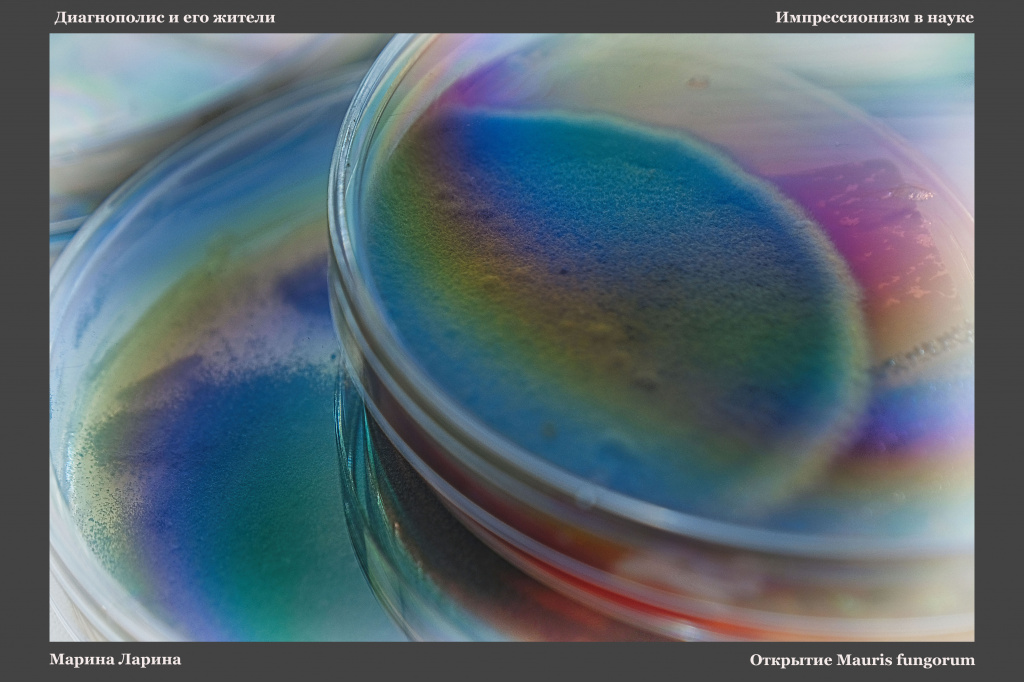
Task: Click the author name "Марина Ларина"
Action: pos(116,660)
